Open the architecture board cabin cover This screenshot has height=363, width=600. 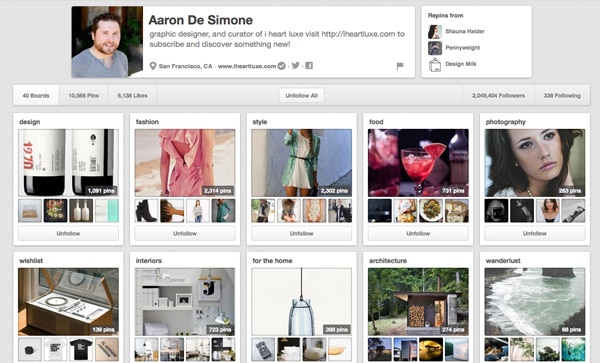click(x=418, y=301)
